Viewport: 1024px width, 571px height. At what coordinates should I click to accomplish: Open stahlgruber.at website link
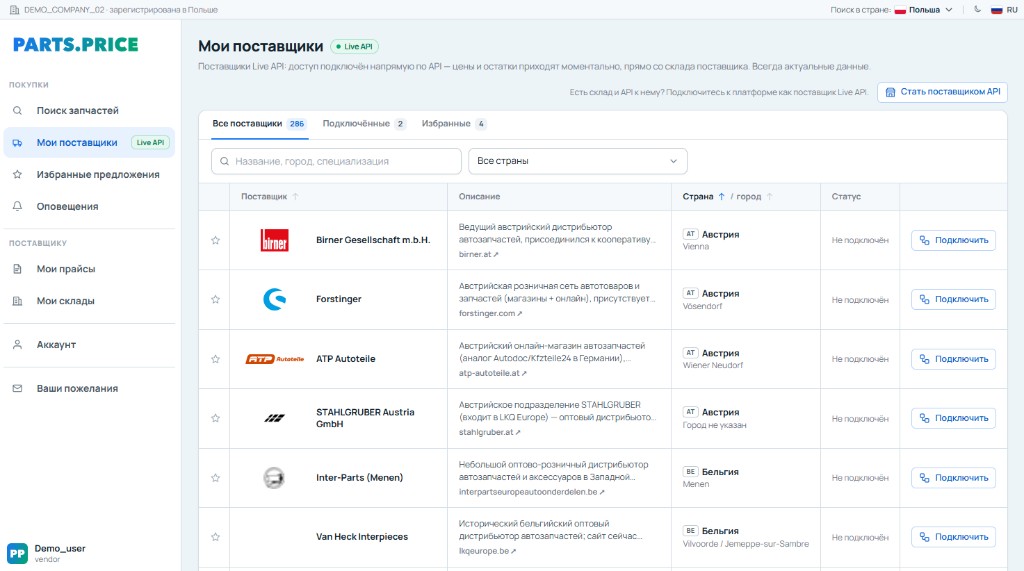tap(489, 432)
